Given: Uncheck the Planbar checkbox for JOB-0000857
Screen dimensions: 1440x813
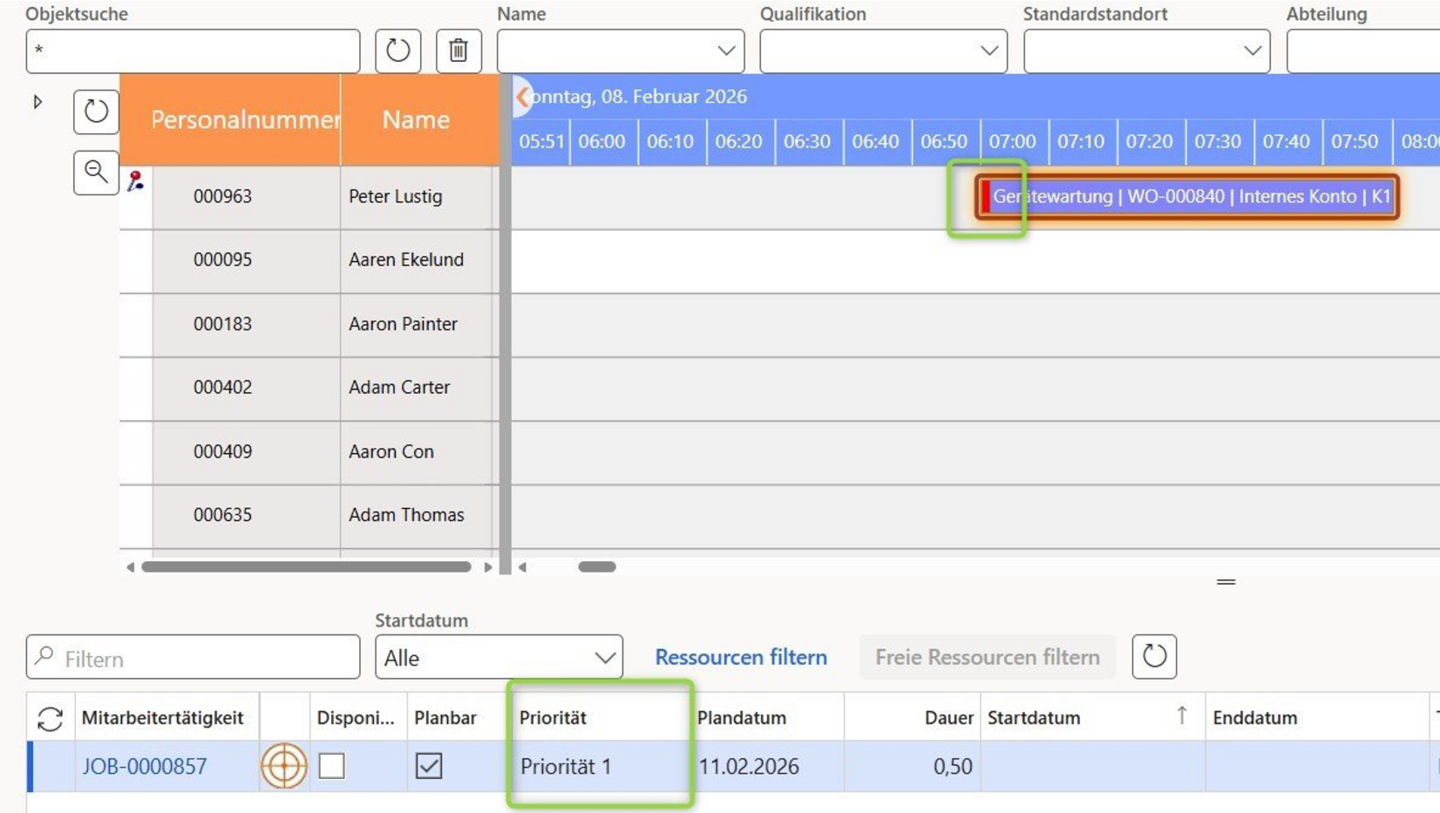Looking at the screenshot, I should (429, 766).
